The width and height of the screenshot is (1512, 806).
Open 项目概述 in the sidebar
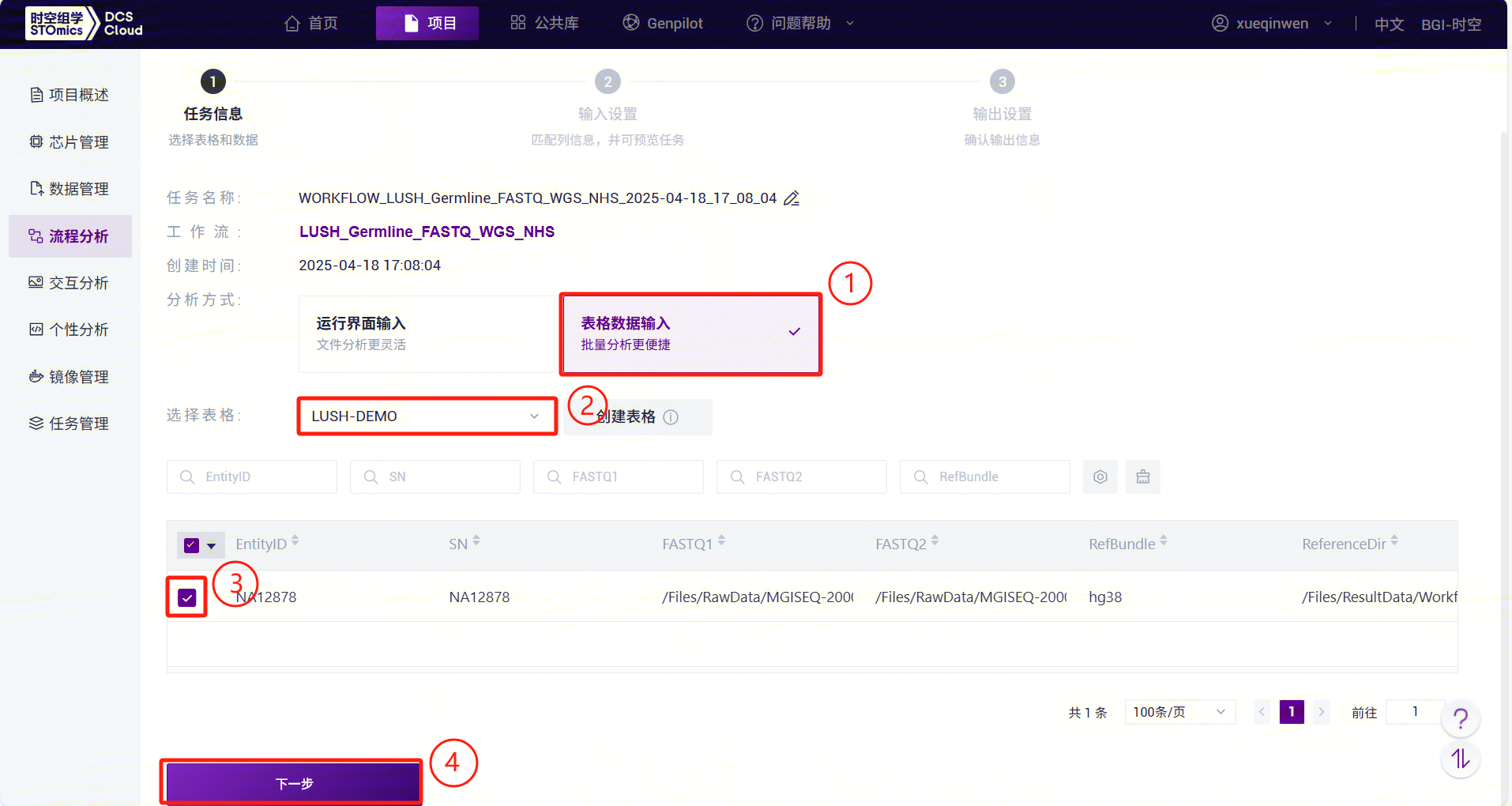(70, 95)
